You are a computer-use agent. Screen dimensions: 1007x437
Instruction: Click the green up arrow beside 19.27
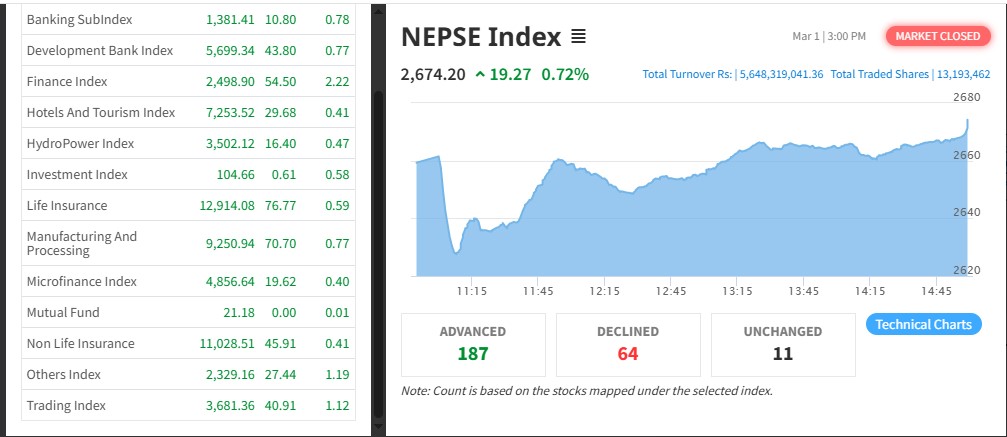481,74
